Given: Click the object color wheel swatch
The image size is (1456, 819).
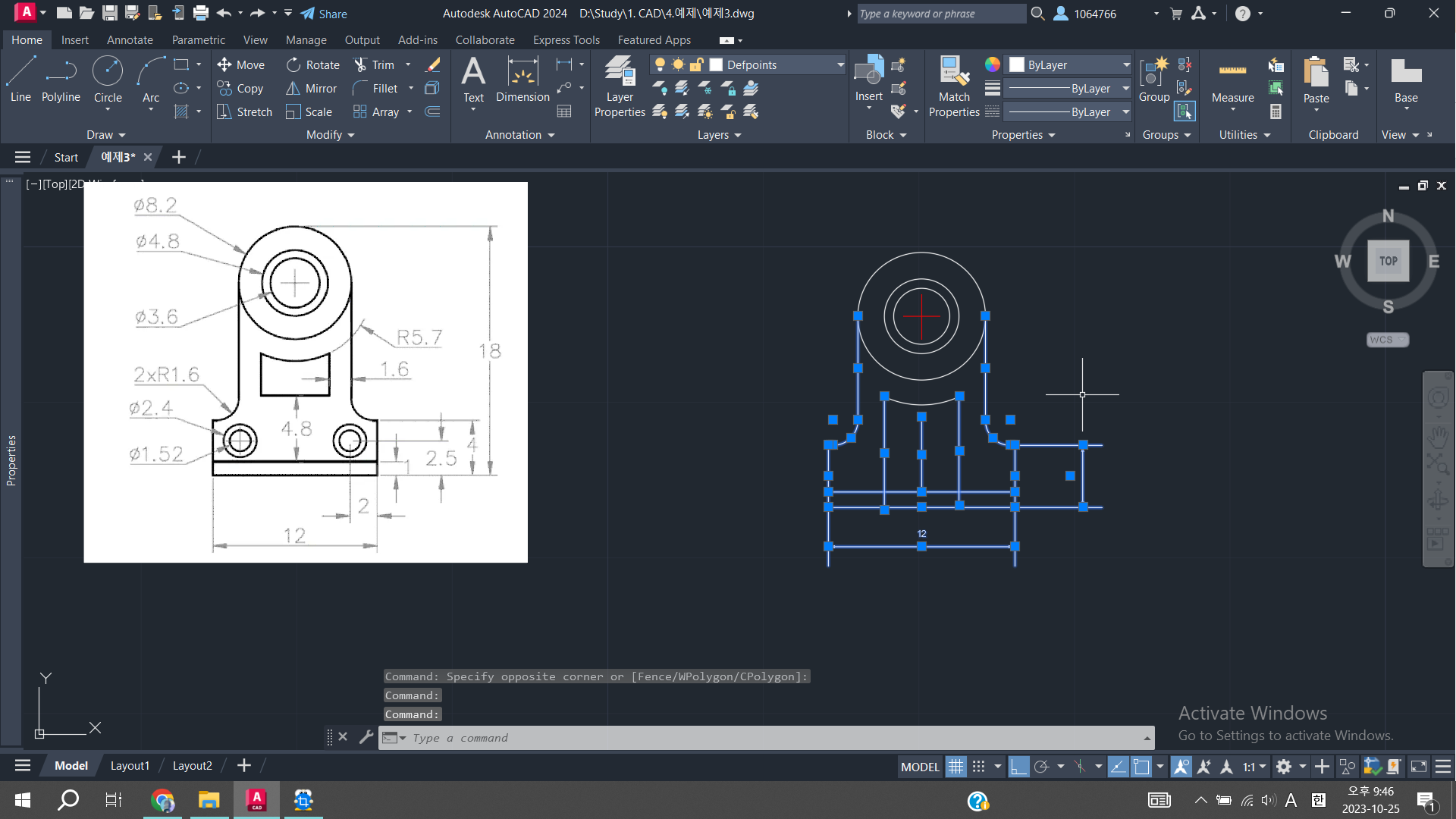Looking at the screenshot, I should pos(992,65).
